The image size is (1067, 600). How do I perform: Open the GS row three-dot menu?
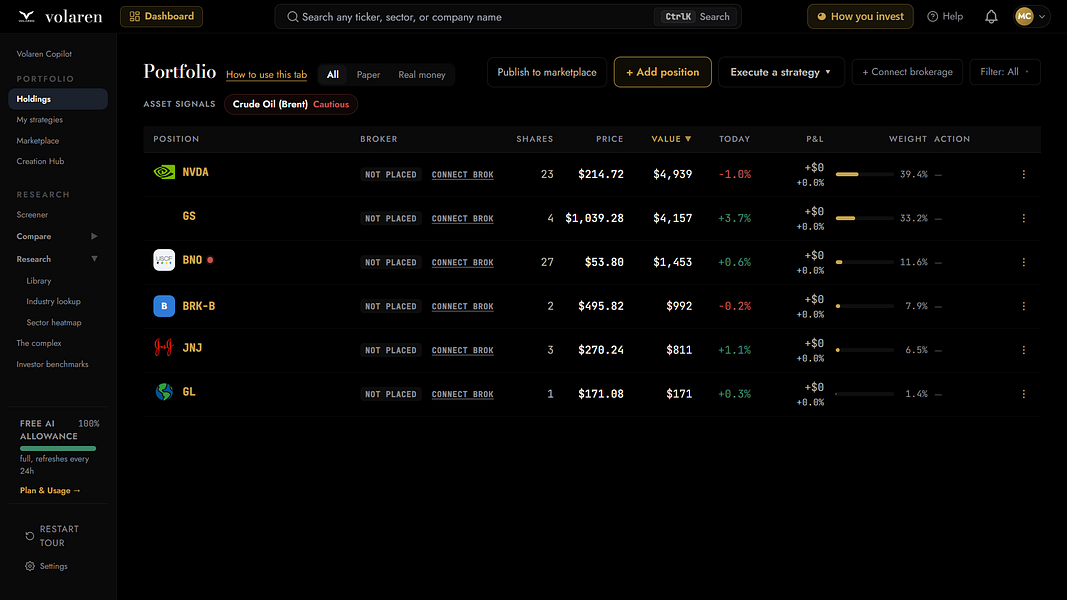click(x=1023, y=218)
